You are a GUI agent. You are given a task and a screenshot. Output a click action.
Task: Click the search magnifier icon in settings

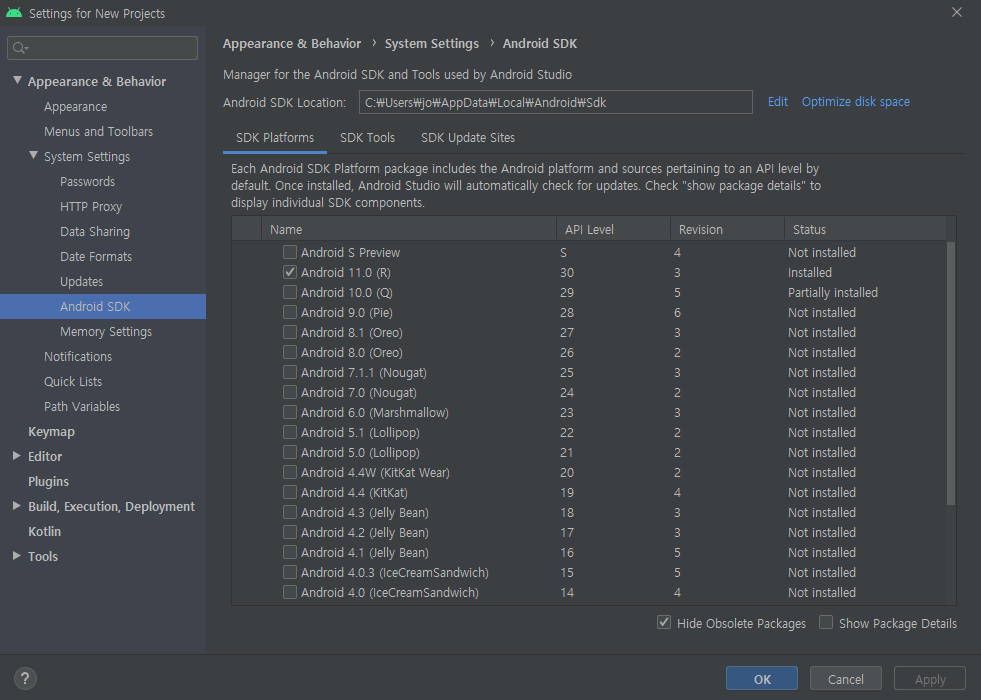pyautogui.click(x=20, y=48)
